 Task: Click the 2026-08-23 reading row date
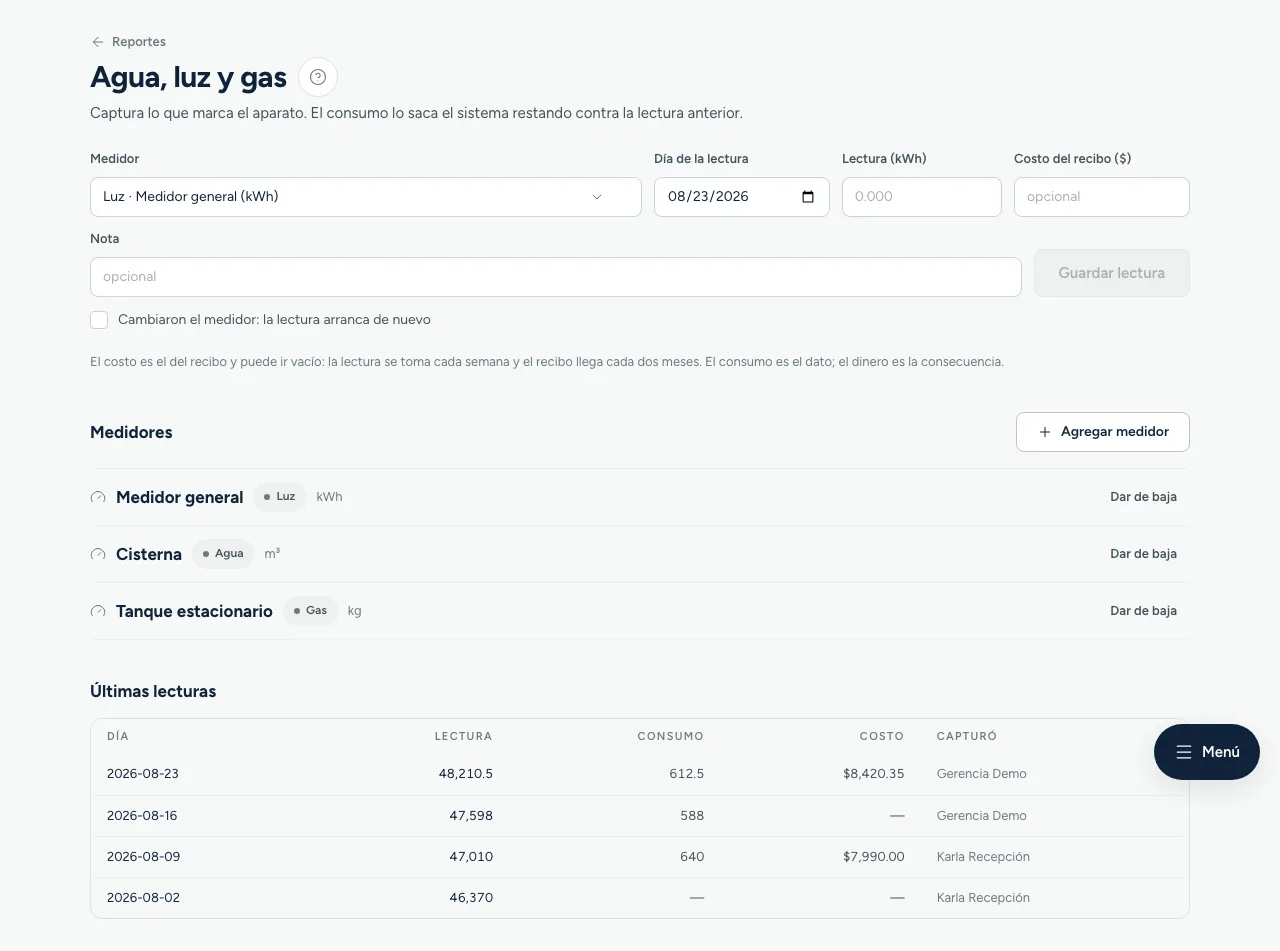point(143,774)
